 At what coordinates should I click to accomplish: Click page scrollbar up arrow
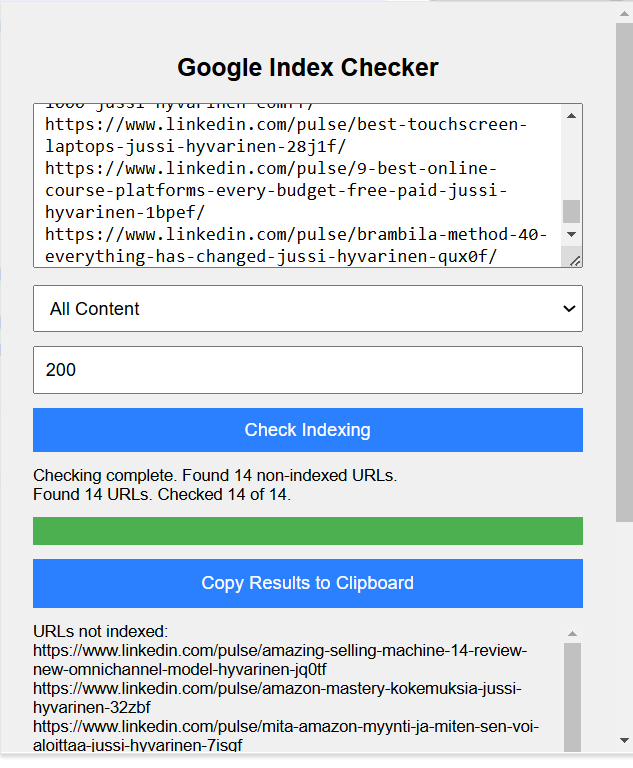point(624,13)
